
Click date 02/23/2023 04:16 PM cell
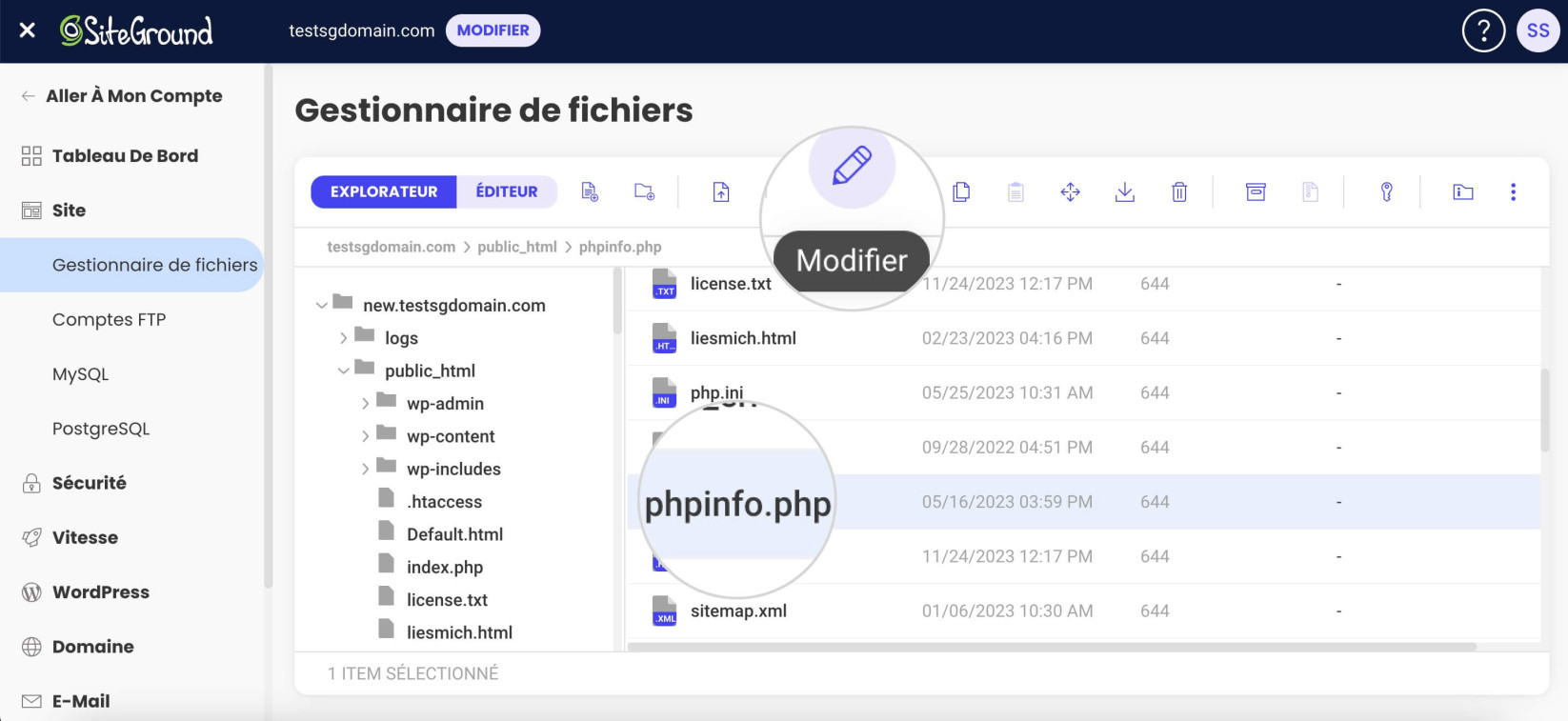(1007, 338)
